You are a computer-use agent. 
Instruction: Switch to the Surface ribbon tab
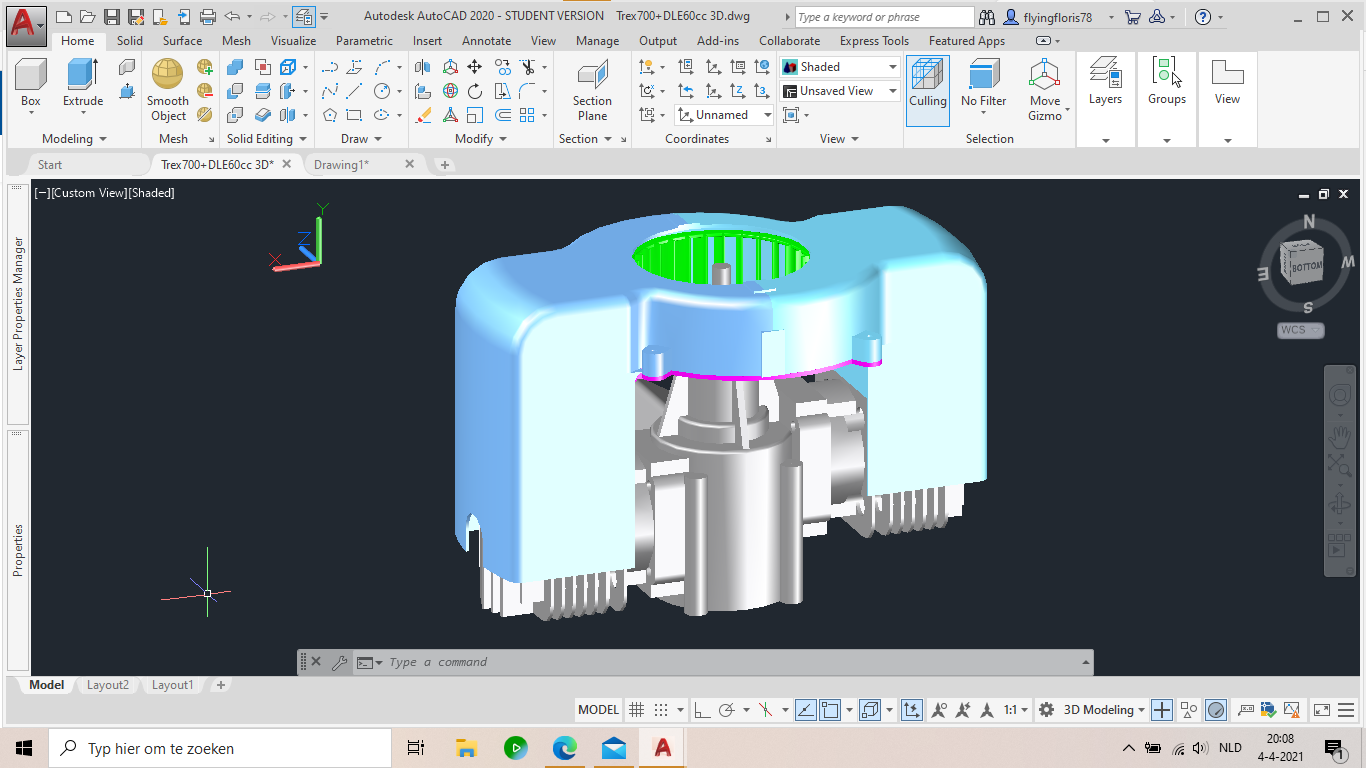182,41
